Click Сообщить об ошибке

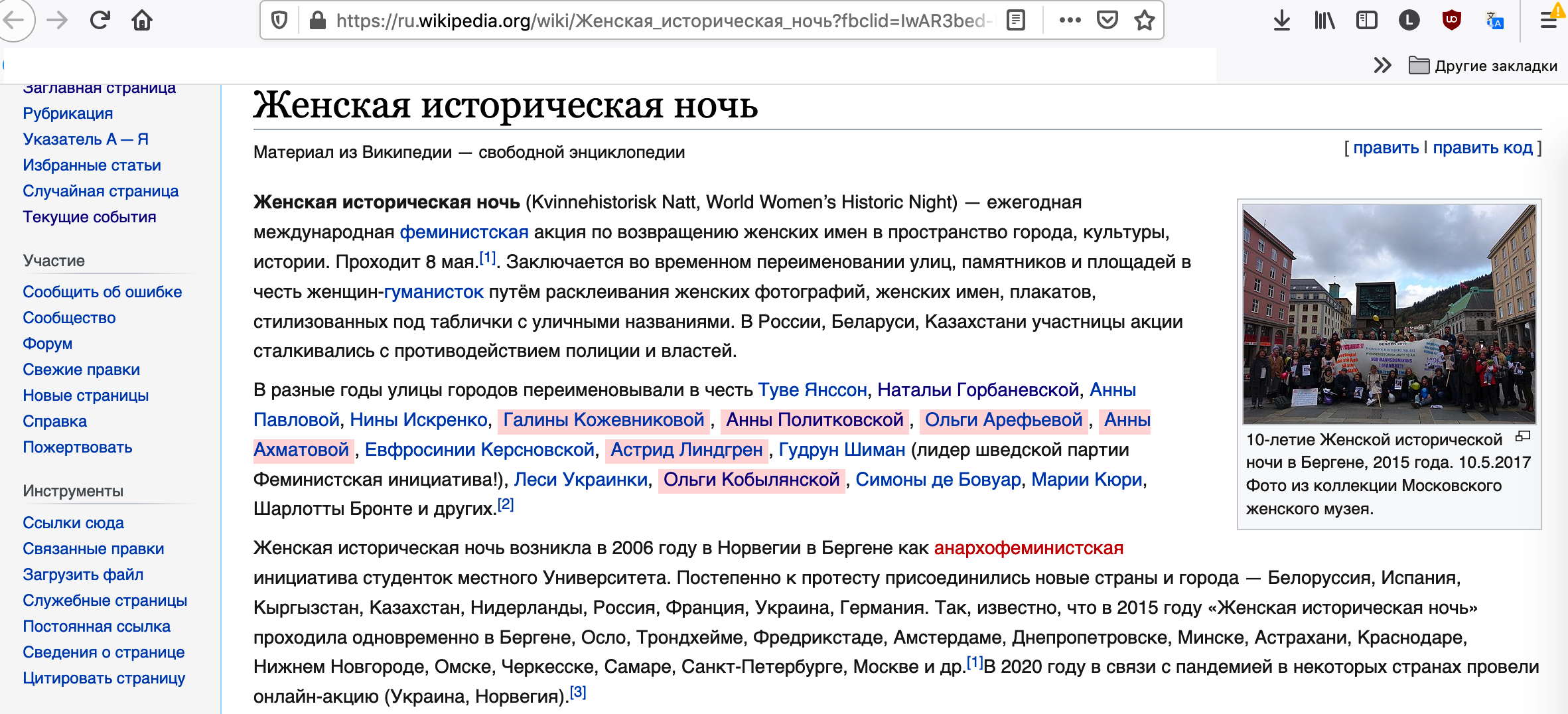[102, 292]
